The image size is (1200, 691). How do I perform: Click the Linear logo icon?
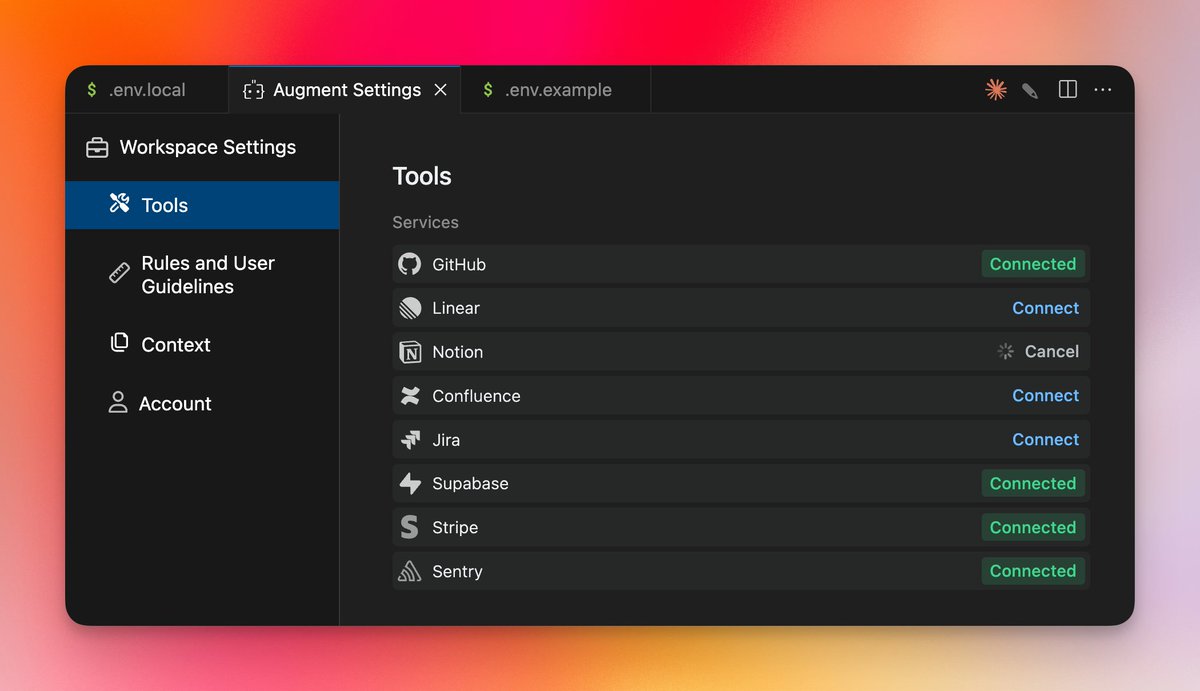410,308
